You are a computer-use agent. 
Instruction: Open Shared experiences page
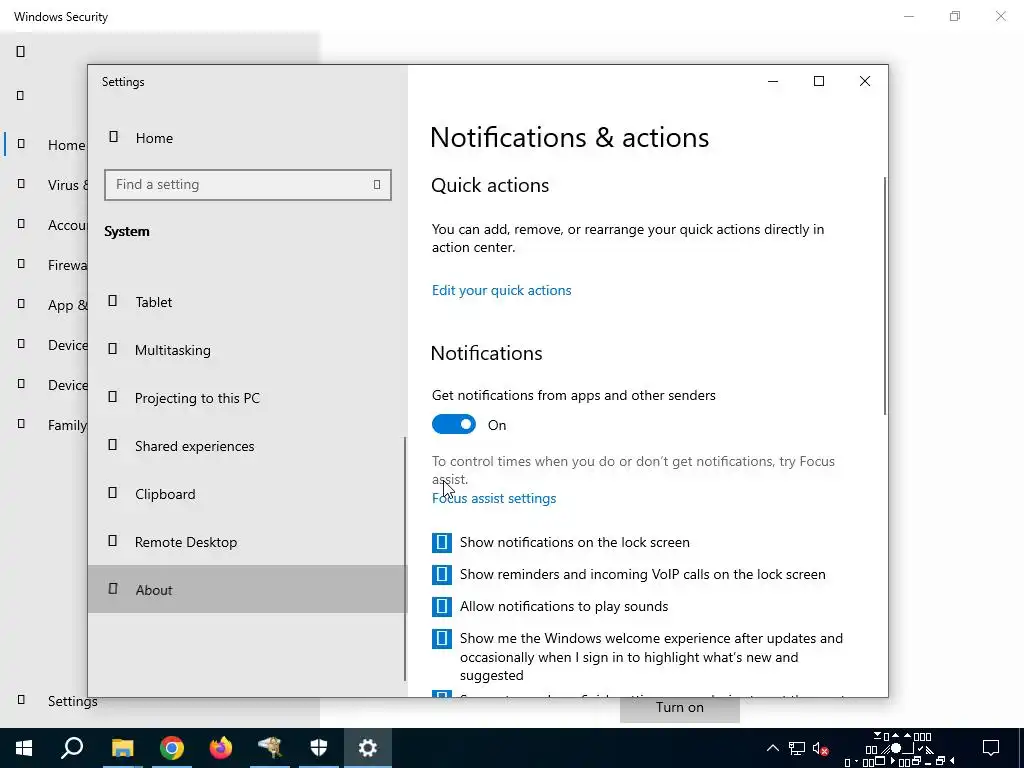247,446
